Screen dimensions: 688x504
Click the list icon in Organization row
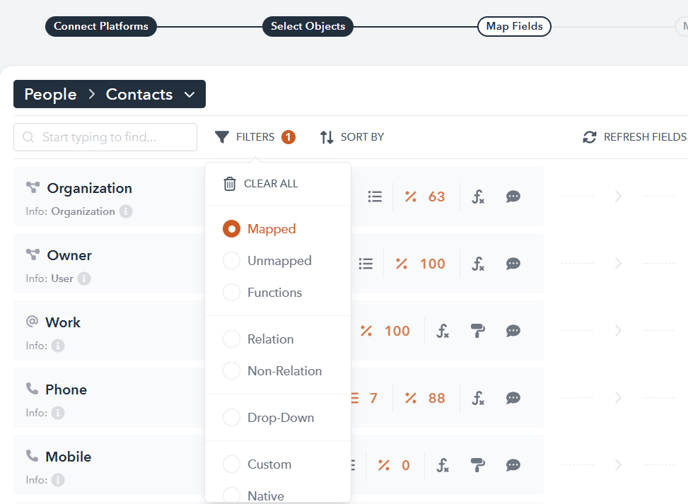tap(375, 197)
